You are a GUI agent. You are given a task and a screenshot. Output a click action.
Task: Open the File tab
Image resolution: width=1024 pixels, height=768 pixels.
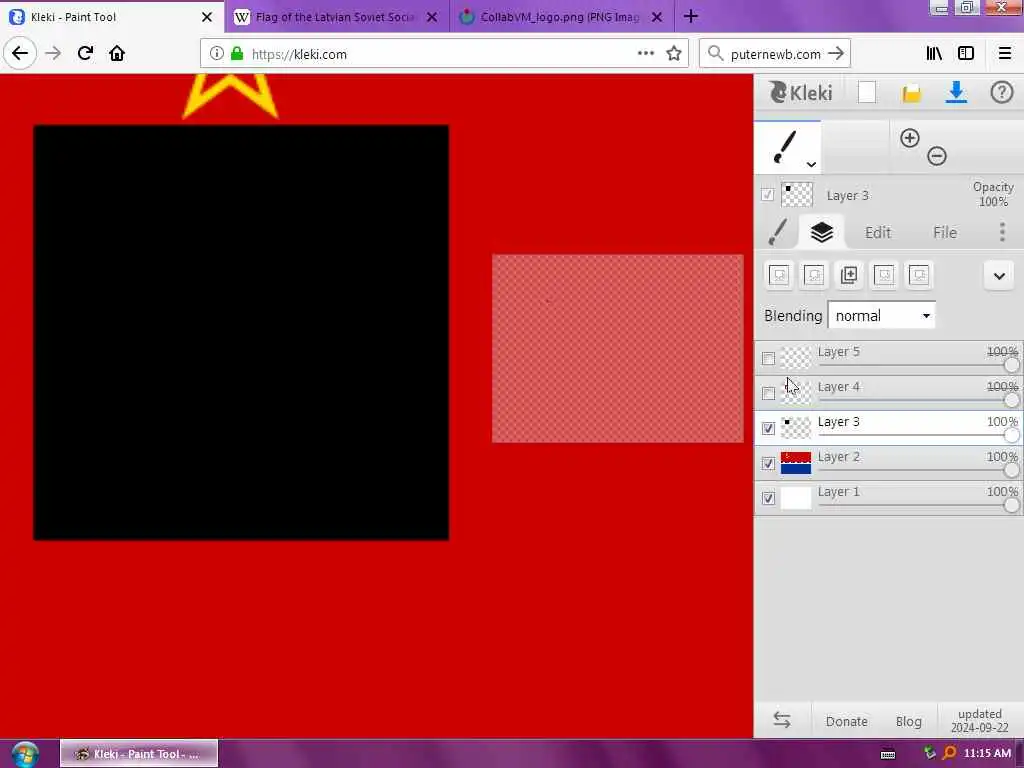click(944, 232)
